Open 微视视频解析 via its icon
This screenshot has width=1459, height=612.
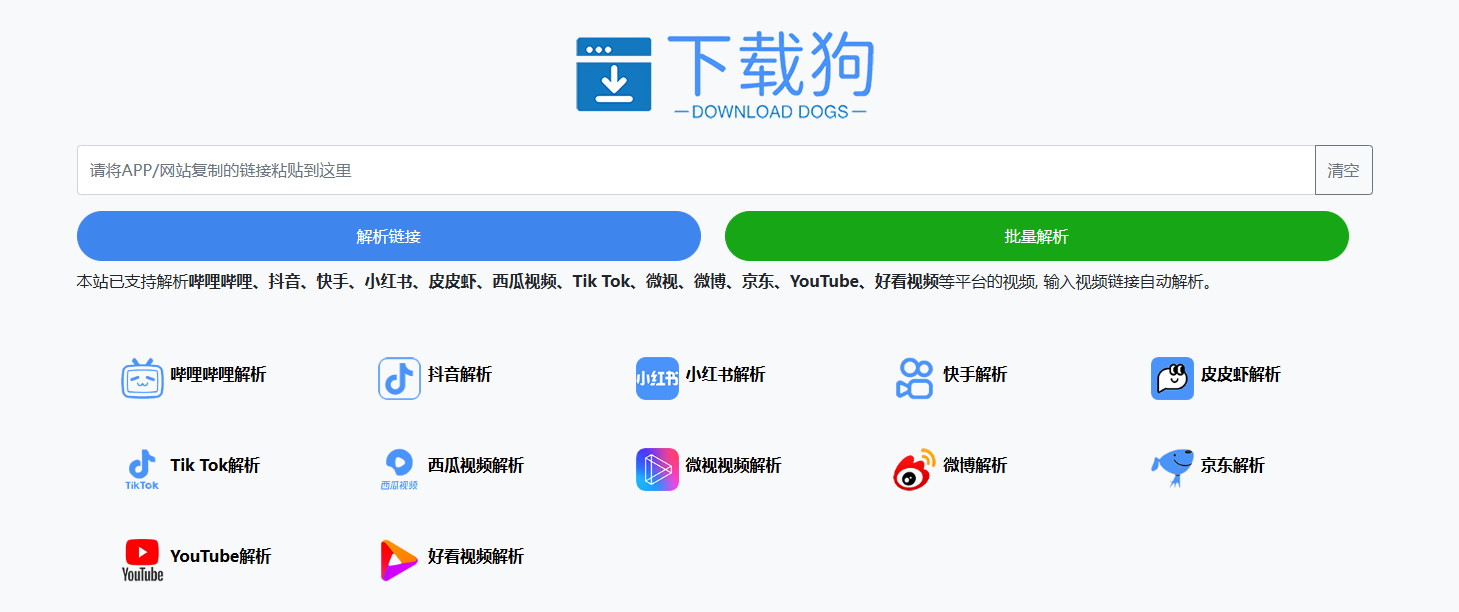pos(656,468)
